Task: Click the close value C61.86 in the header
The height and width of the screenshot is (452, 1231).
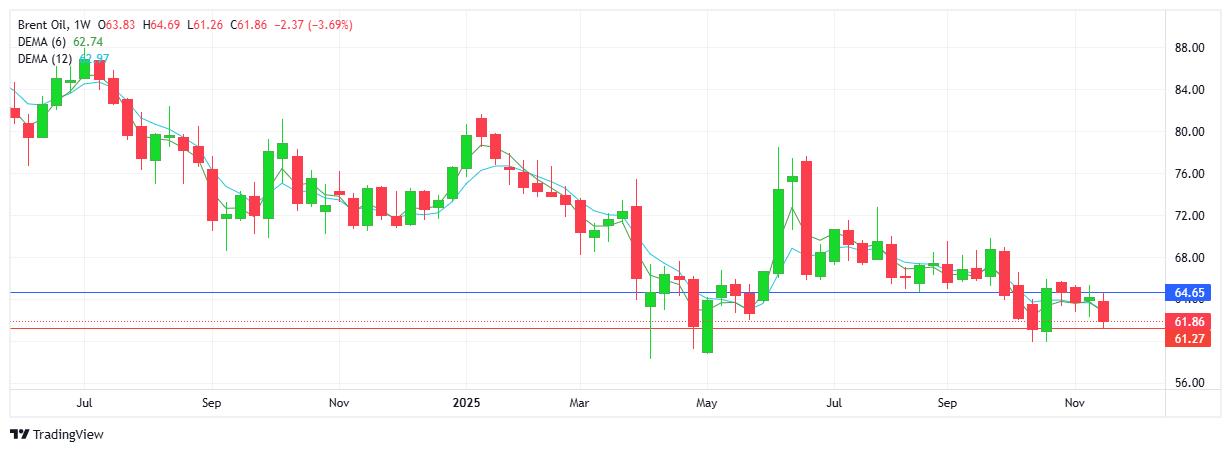Action: pyautogui.click(x=253, y=24)
